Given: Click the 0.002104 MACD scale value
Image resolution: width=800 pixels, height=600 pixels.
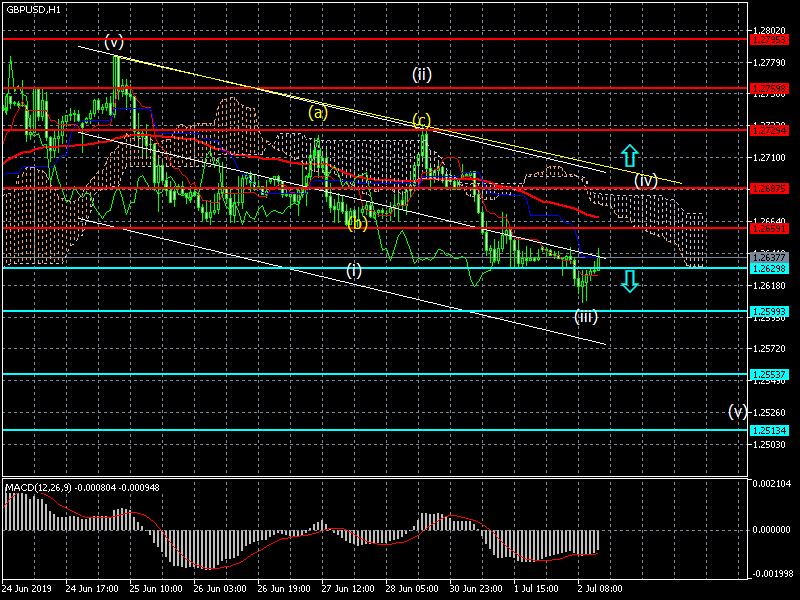Looking at the screenshot, I should pyautogui.click(x=771, y=484).
